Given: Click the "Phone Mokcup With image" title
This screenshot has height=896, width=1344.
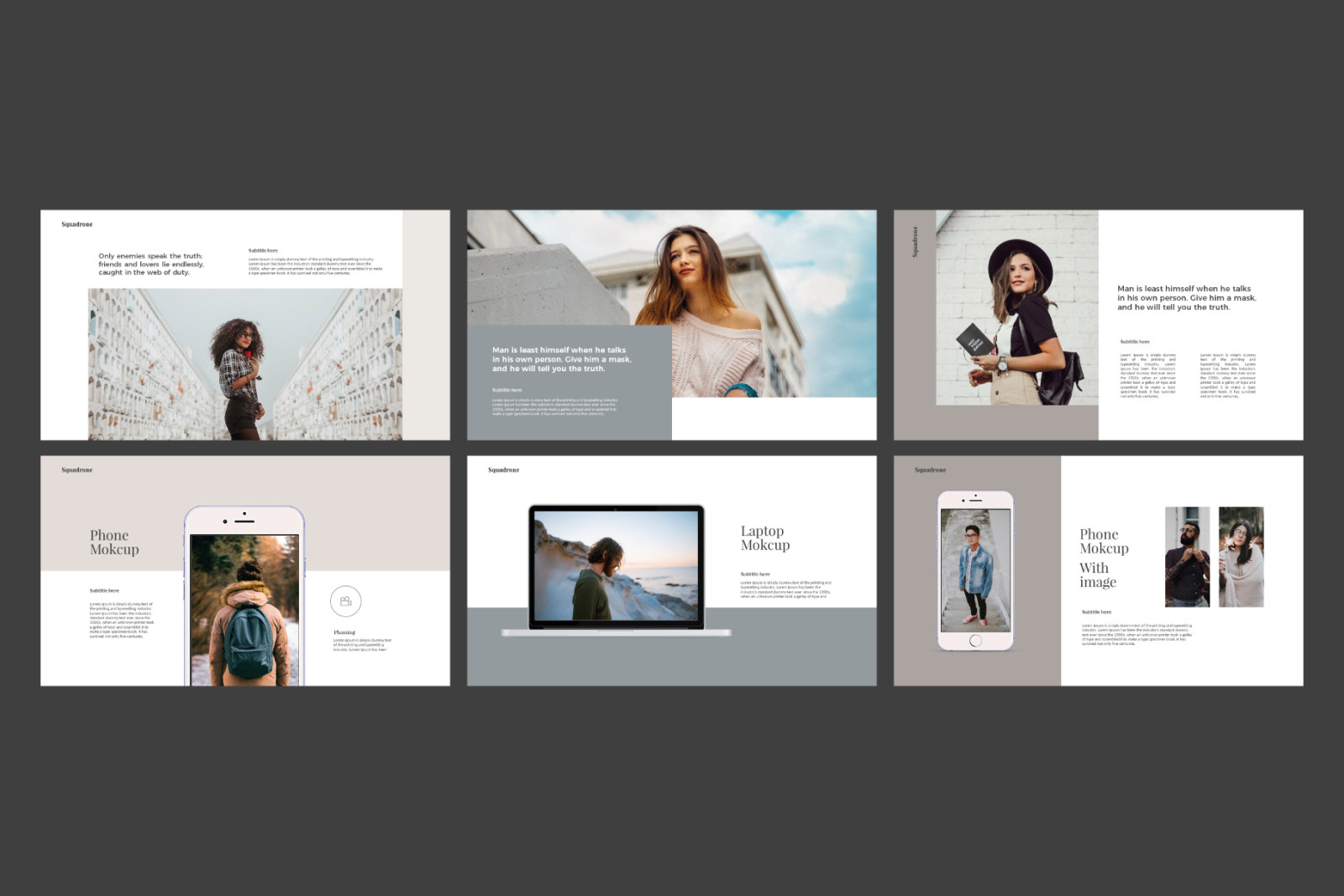Looking at the screenshot, I should [x=1104, y=558].
